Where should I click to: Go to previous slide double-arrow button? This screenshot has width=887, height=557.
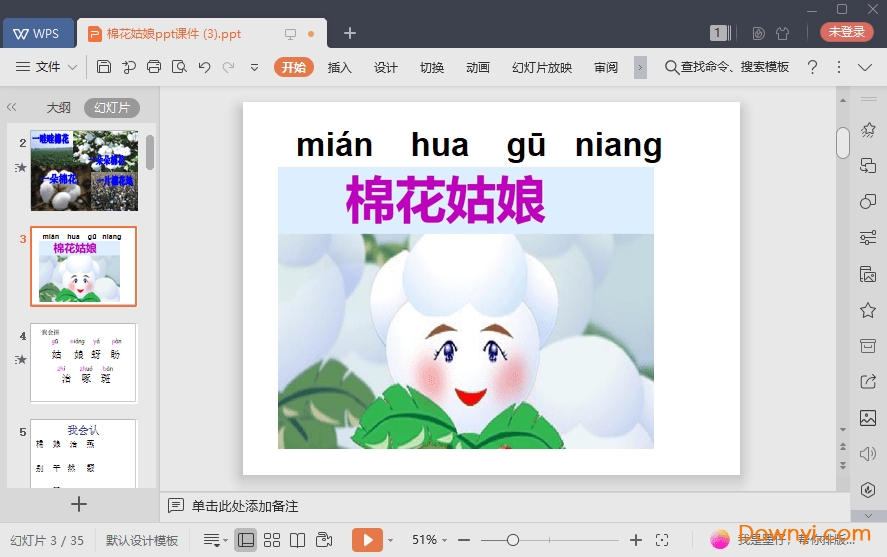point(843,447)
